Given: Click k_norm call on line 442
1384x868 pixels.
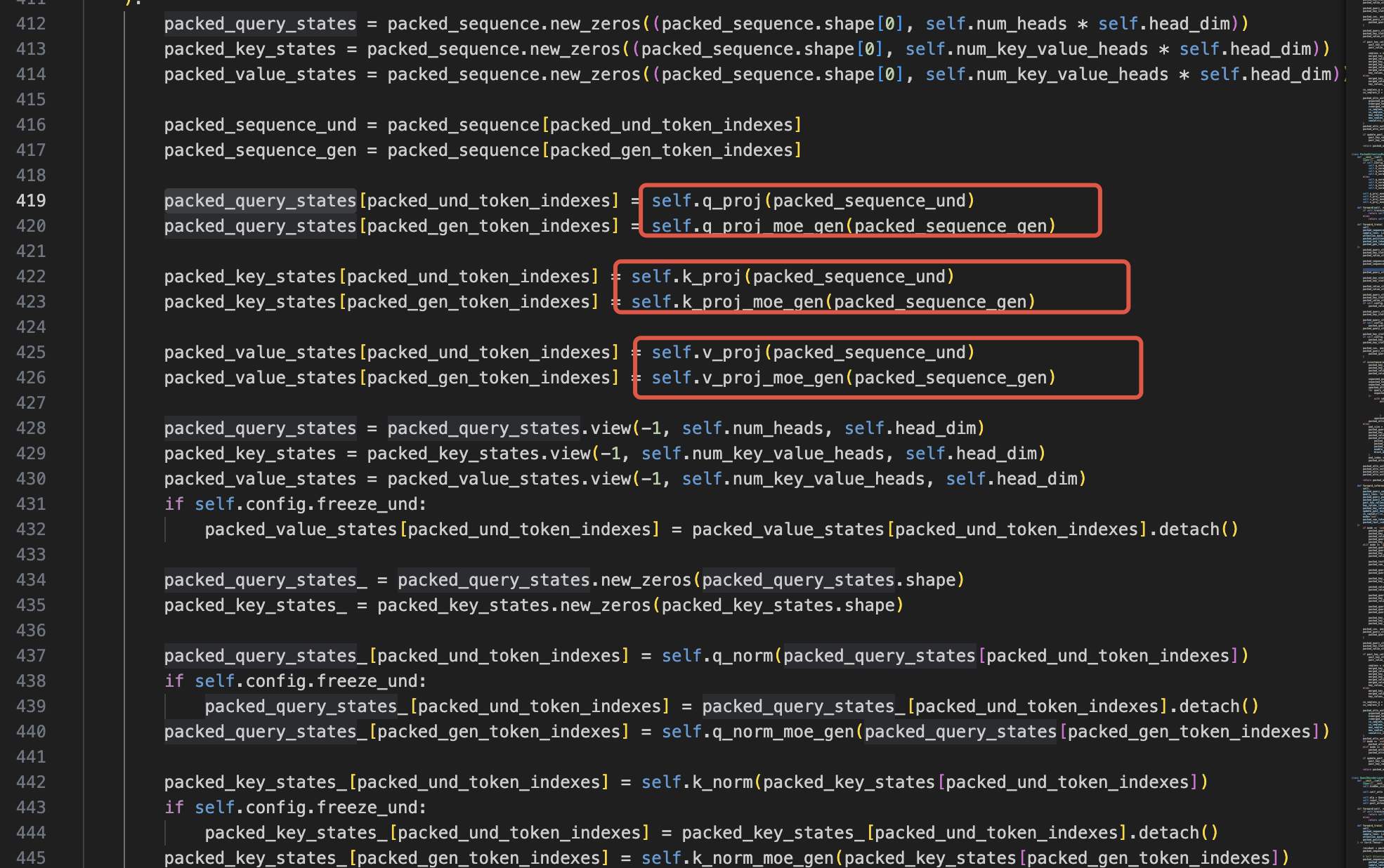Looking at the screenshot, I should click(722, 782).
